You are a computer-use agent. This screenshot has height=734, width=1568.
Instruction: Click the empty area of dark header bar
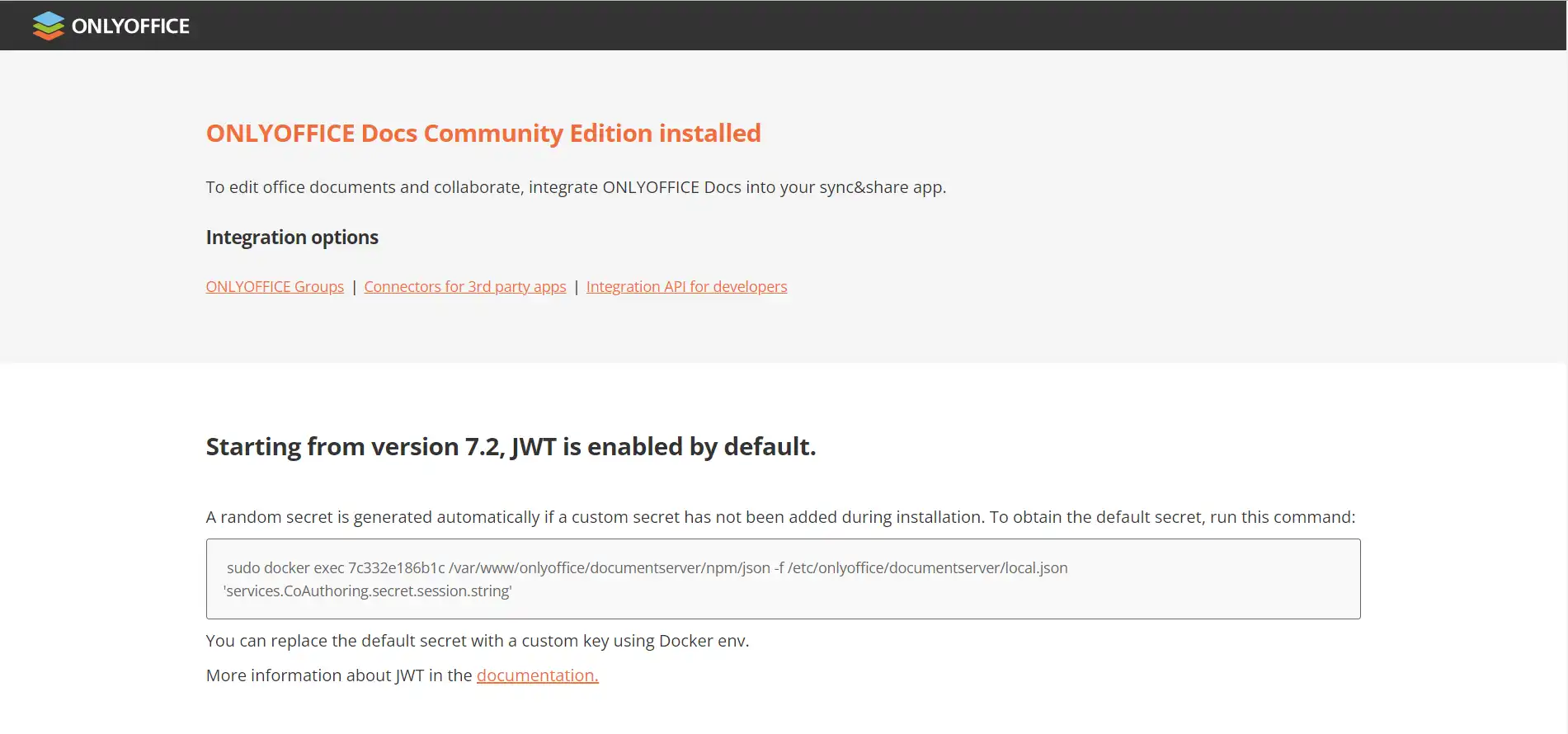(x=874, y=26)
